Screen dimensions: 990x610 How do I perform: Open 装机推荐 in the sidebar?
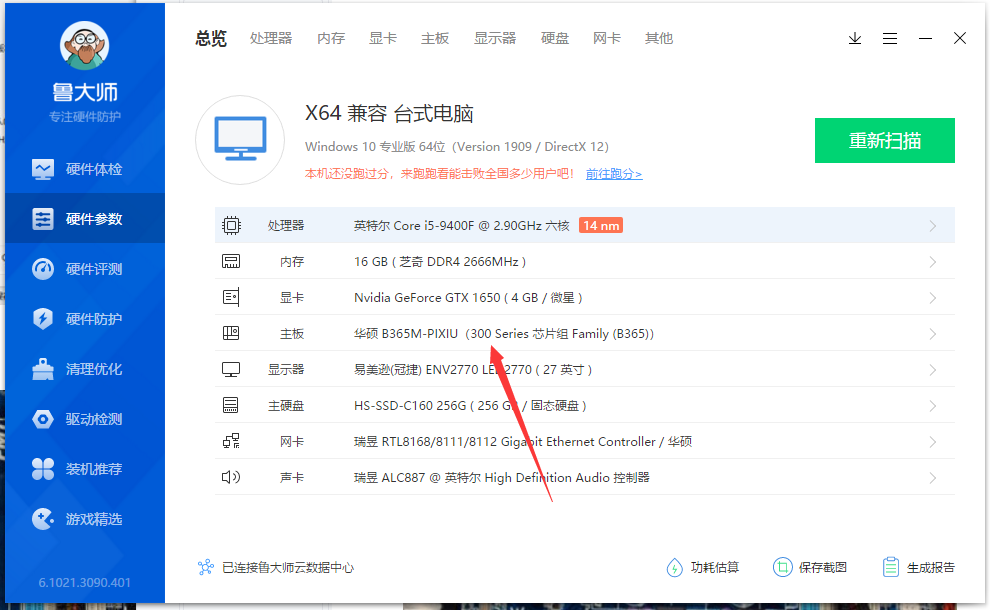[x=85, y=469]
